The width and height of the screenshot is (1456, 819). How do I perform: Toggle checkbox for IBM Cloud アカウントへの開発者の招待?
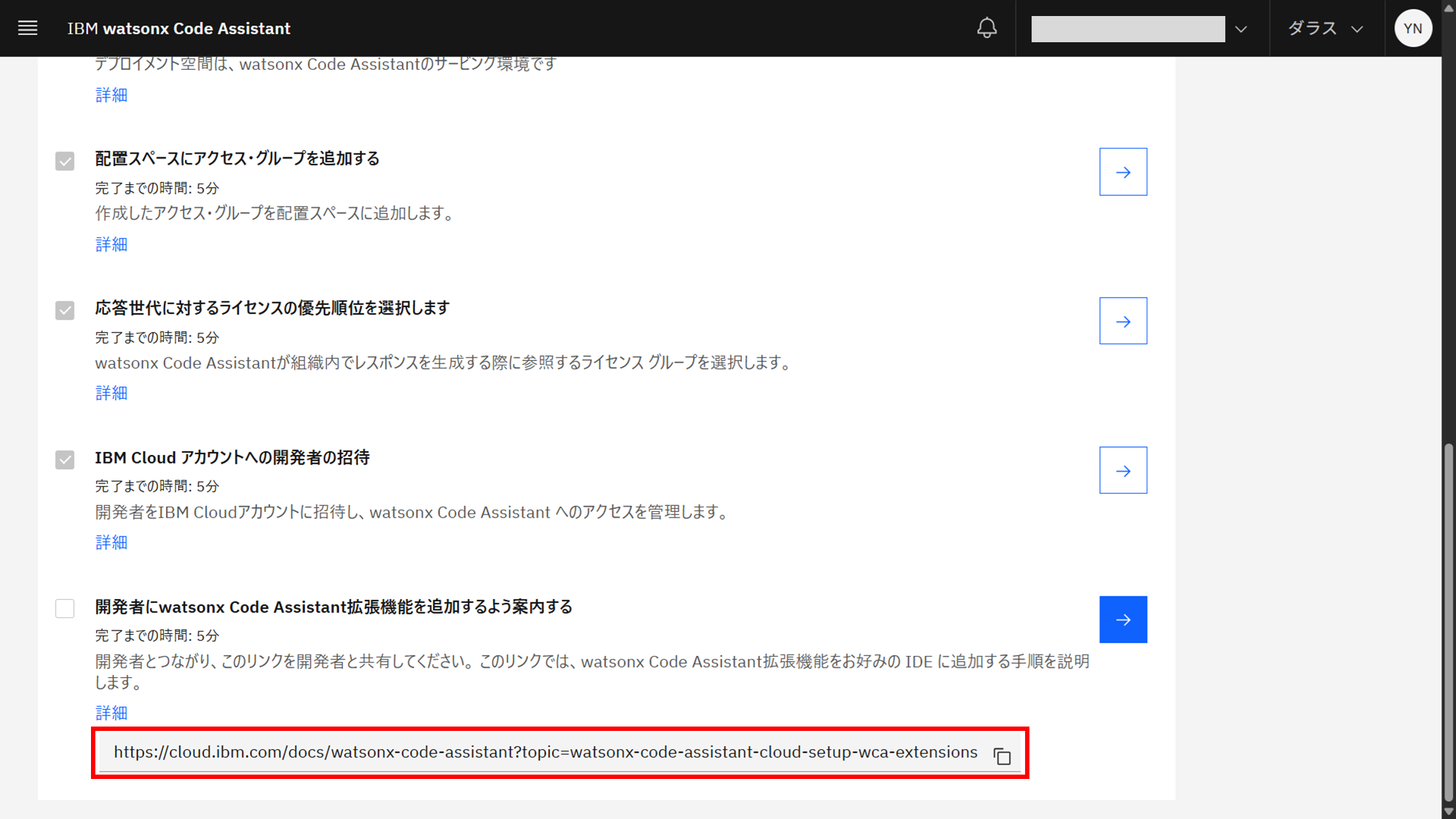pos(65,459)
